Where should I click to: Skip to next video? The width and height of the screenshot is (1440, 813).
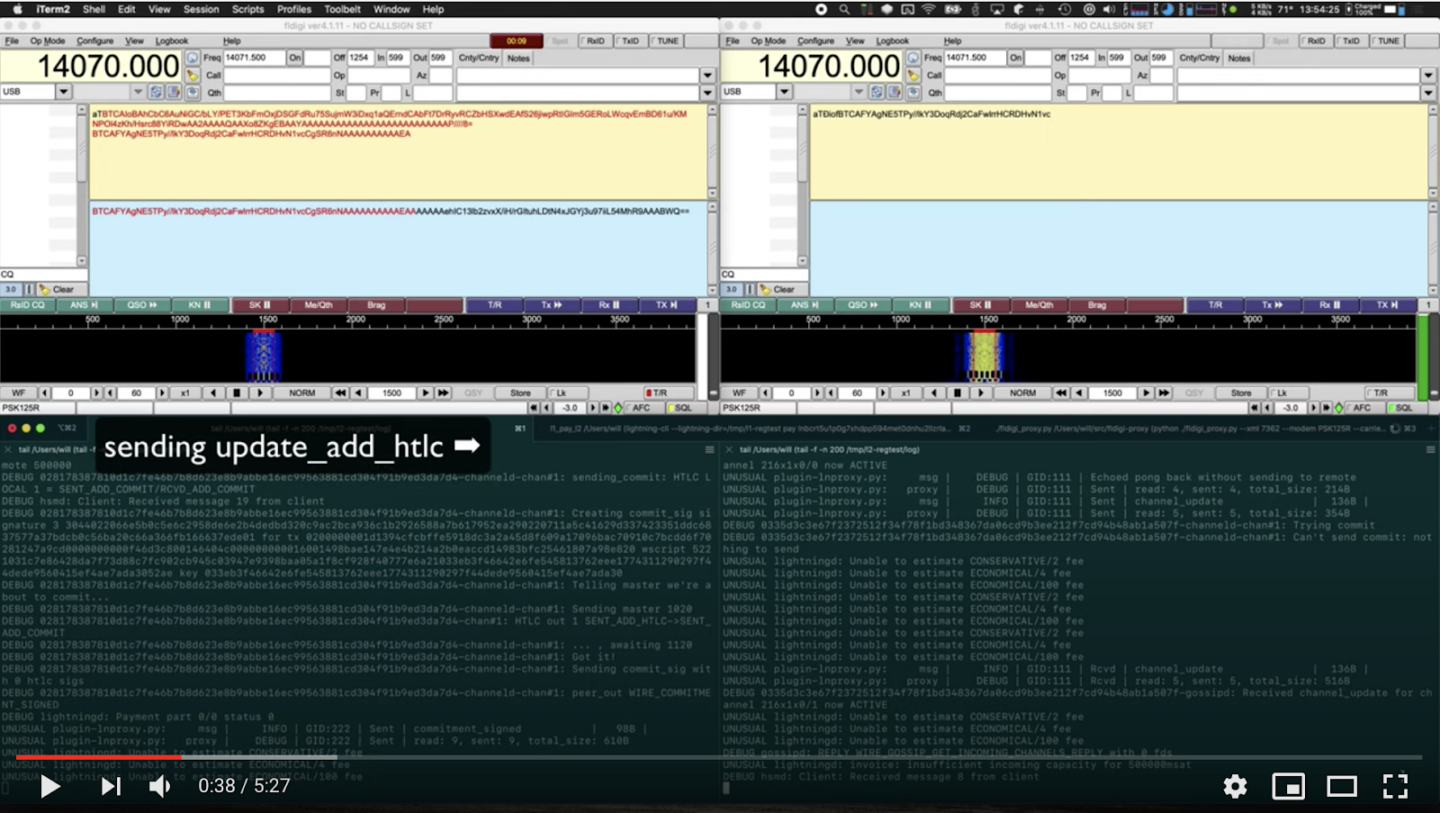point(110,787)
